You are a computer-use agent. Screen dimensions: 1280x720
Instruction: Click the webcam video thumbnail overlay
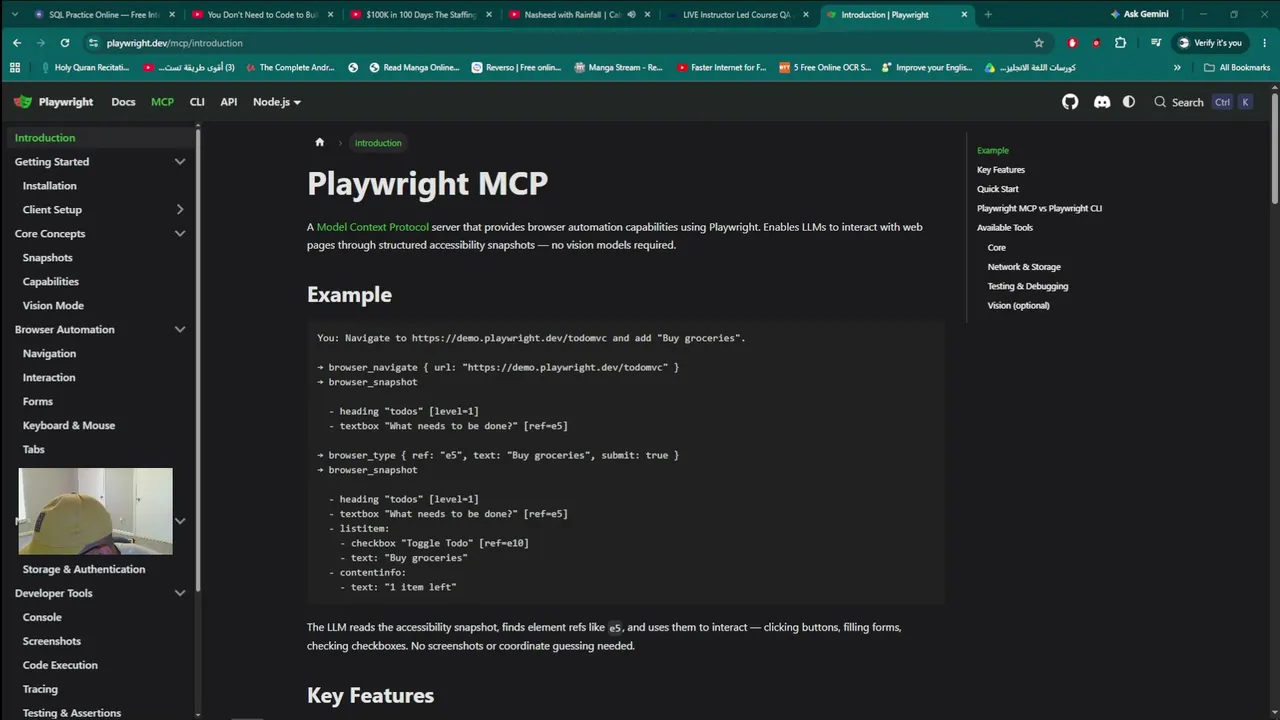click(x=96, y=511)
